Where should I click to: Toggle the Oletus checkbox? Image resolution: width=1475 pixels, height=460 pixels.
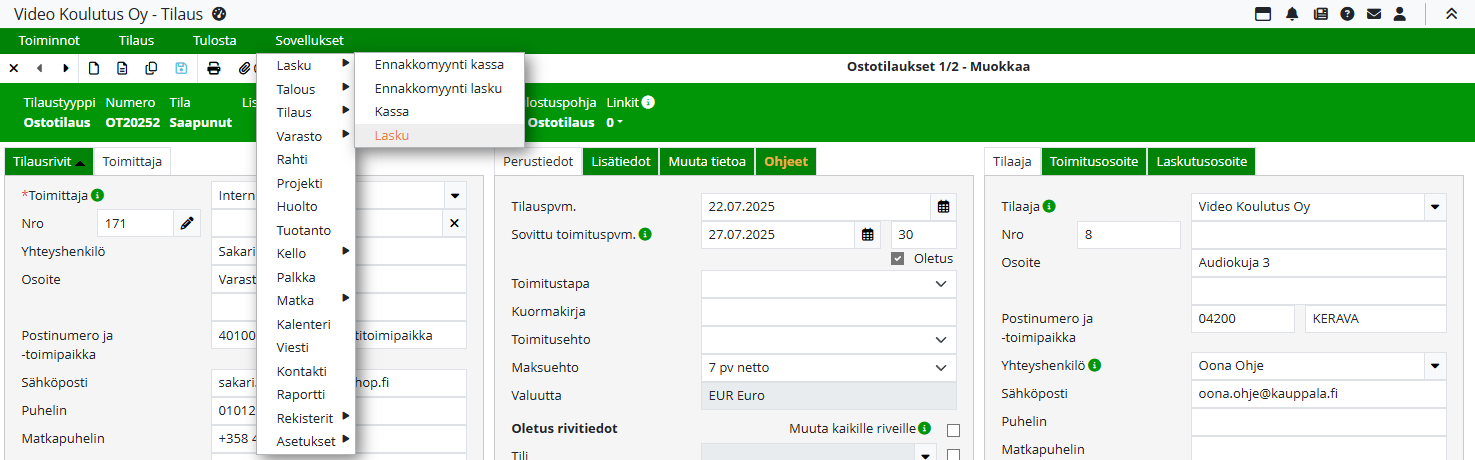click(x=898, y=259)
